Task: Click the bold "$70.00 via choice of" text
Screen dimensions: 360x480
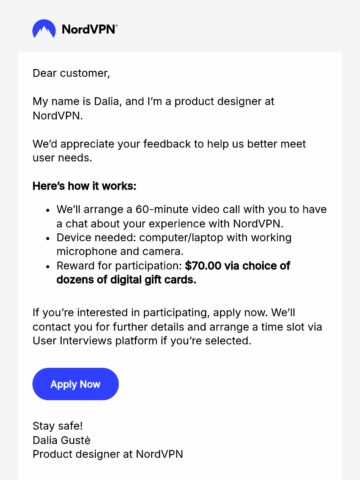Action: tap(238, 266)
